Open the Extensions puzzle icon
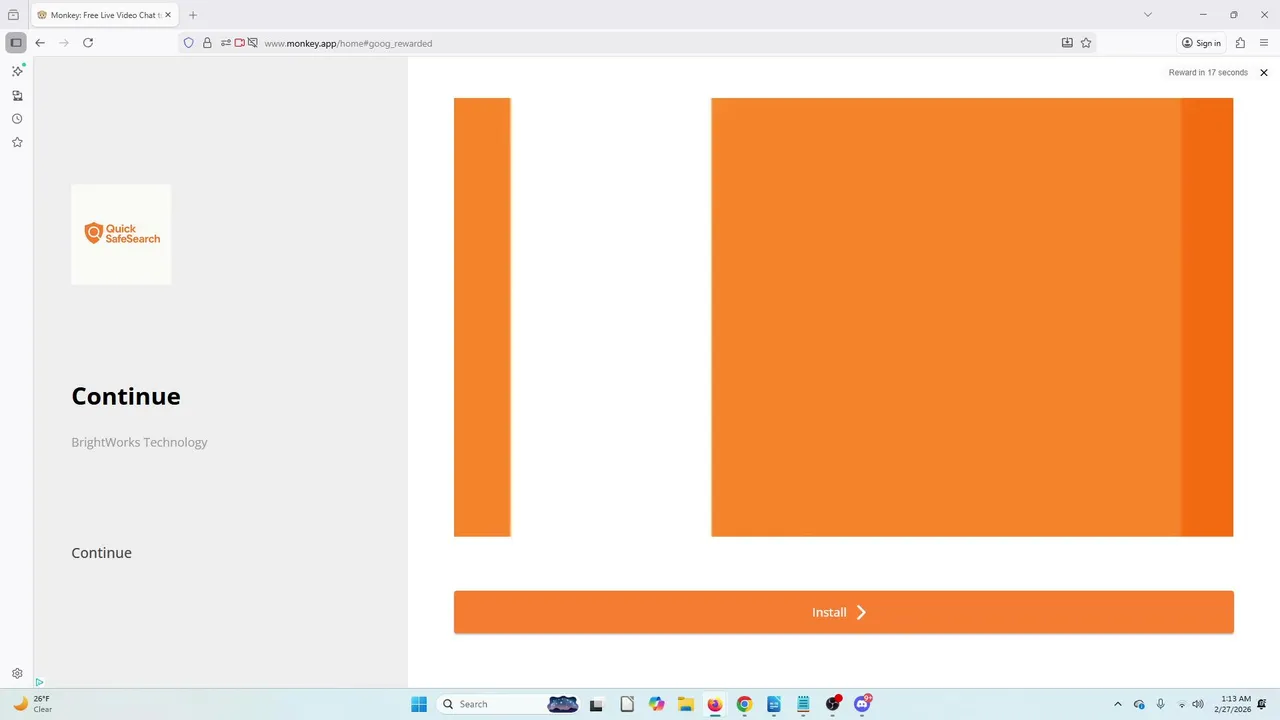Viewport: 1280px width, 720px height. (1240, 43)
